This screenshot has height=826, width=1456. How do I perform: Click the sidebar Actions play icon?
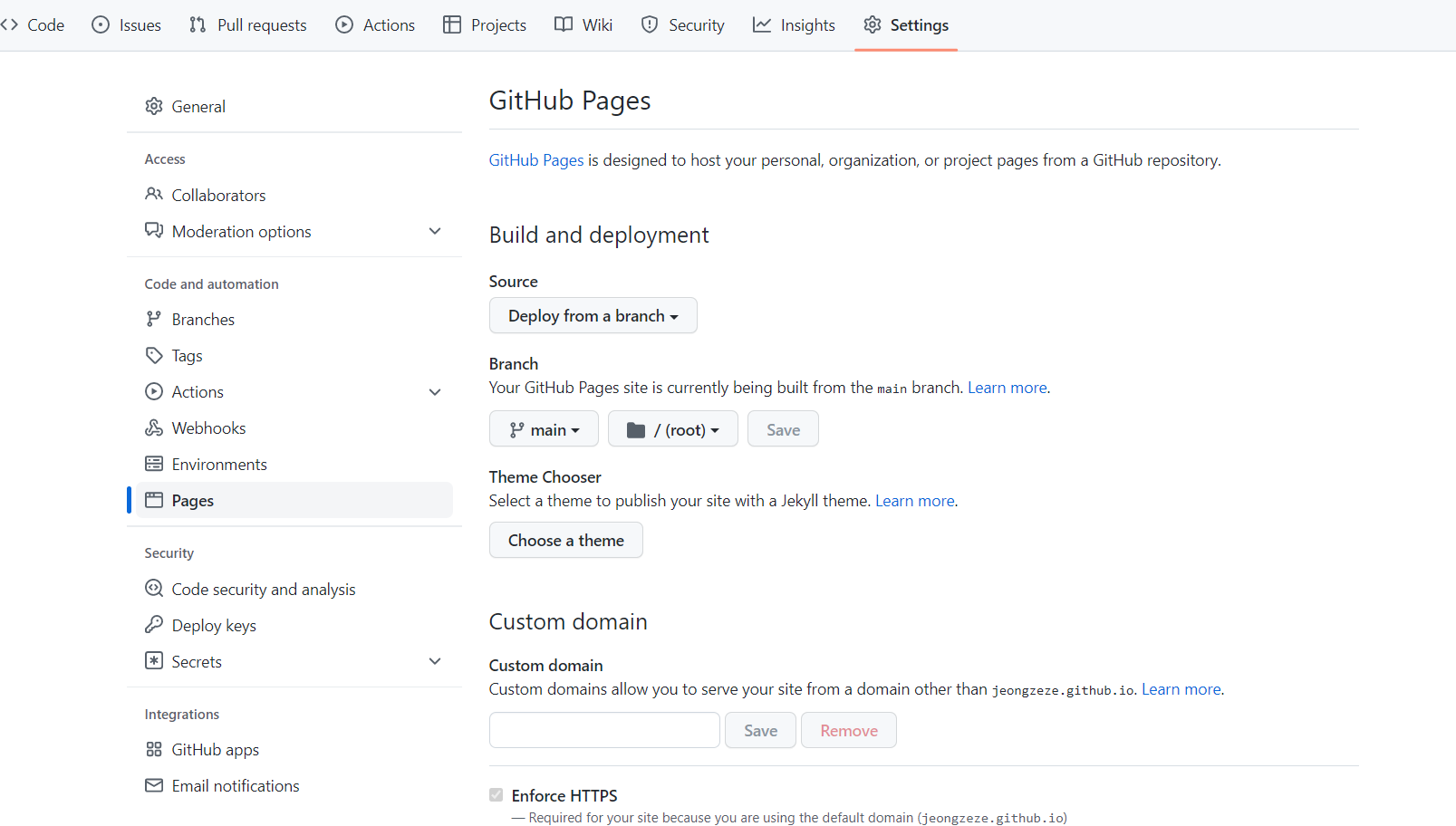tap(154, 391)
